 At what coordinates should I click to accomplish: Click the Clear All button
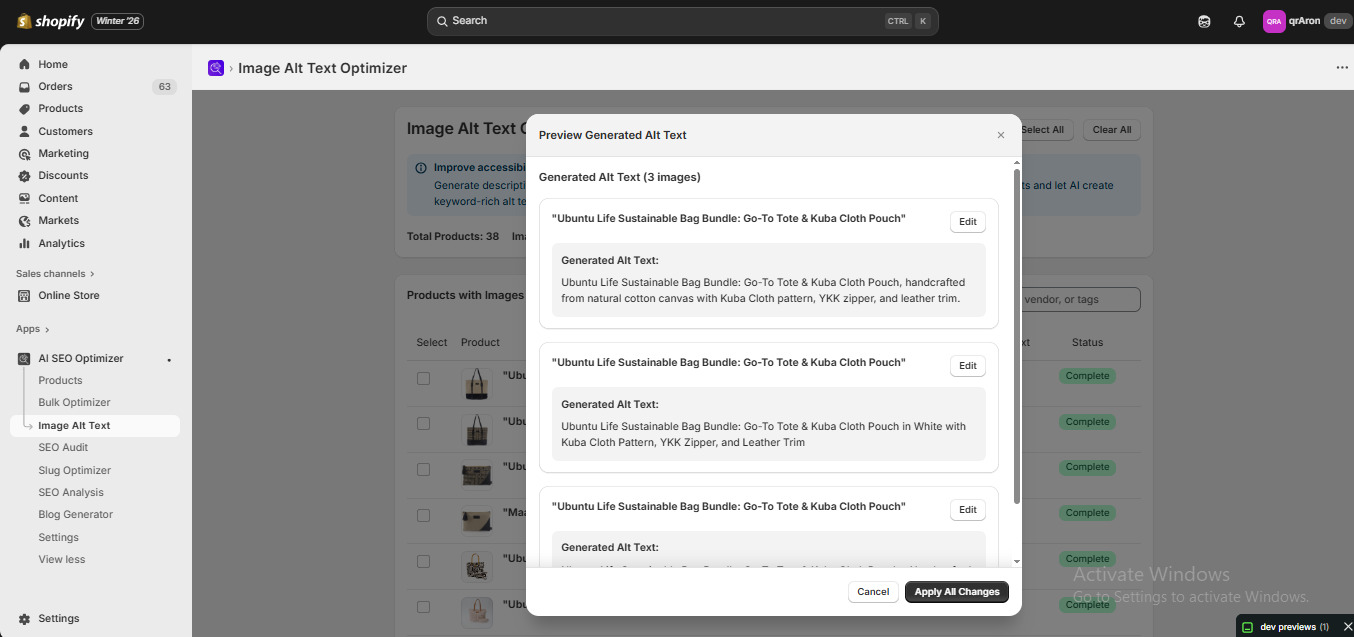1112,130
